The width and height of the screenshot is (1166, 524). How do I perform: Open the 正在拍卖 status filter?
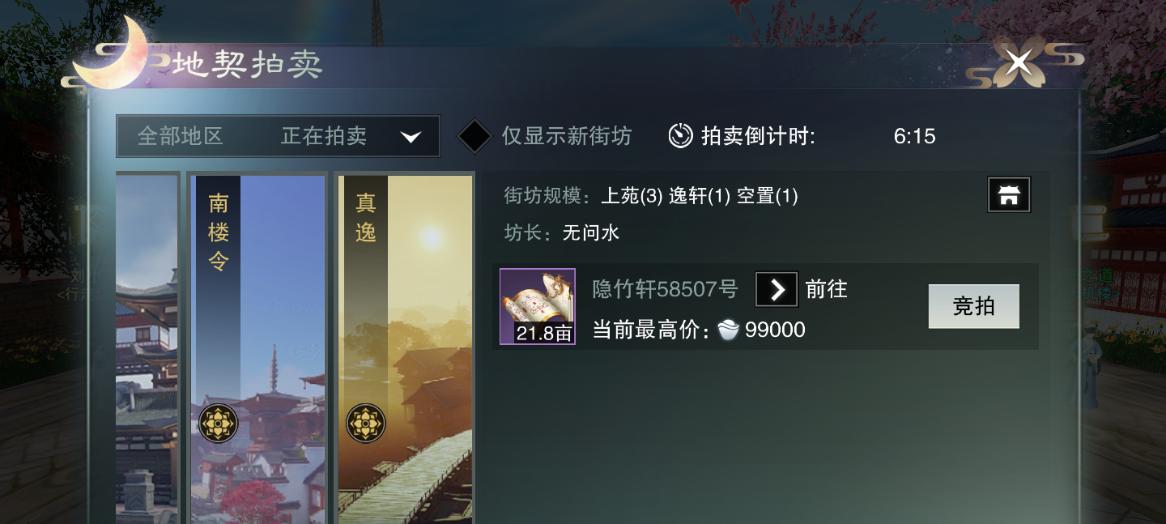point(323,136)
